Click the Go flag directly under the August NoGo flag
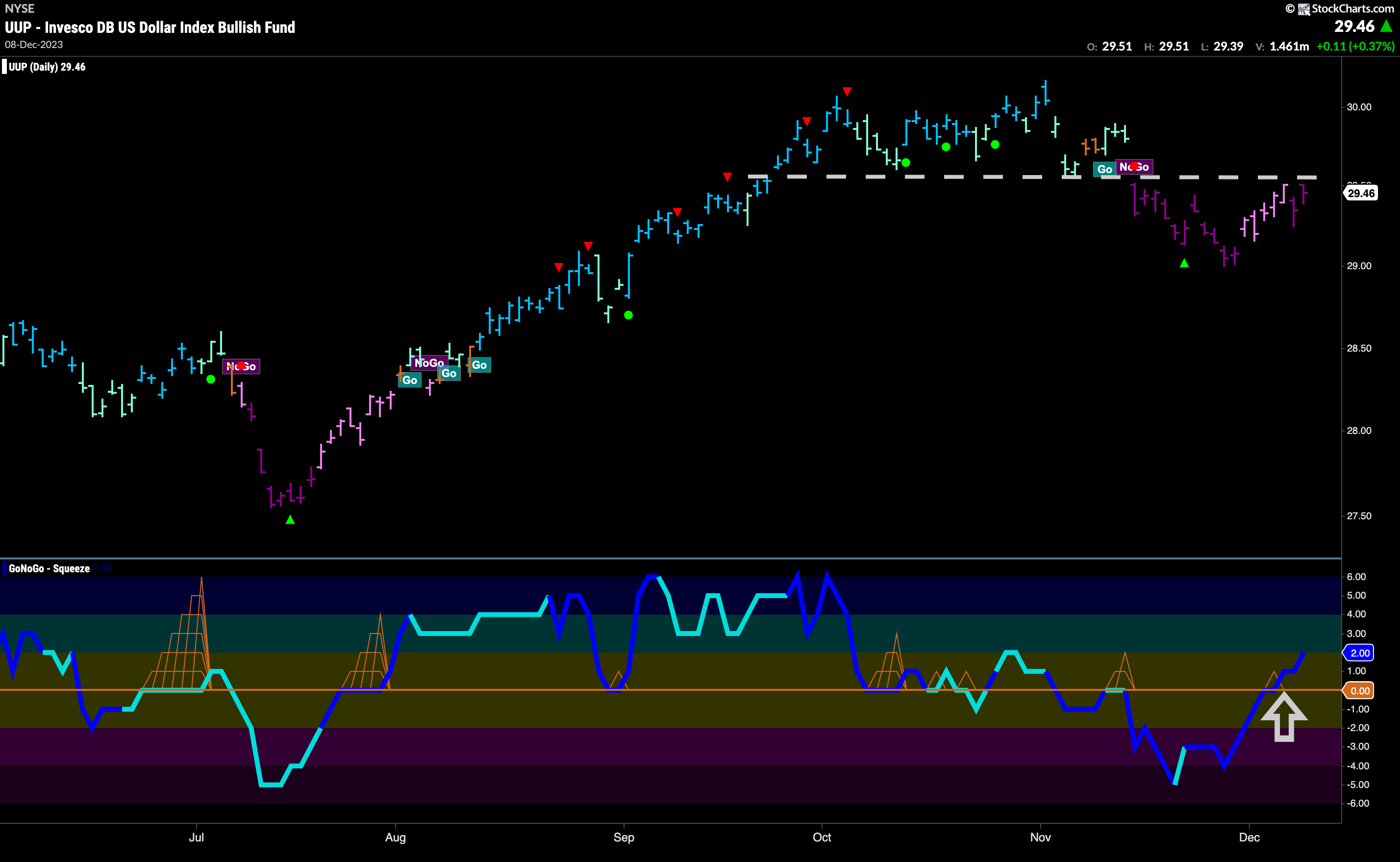 449,374
